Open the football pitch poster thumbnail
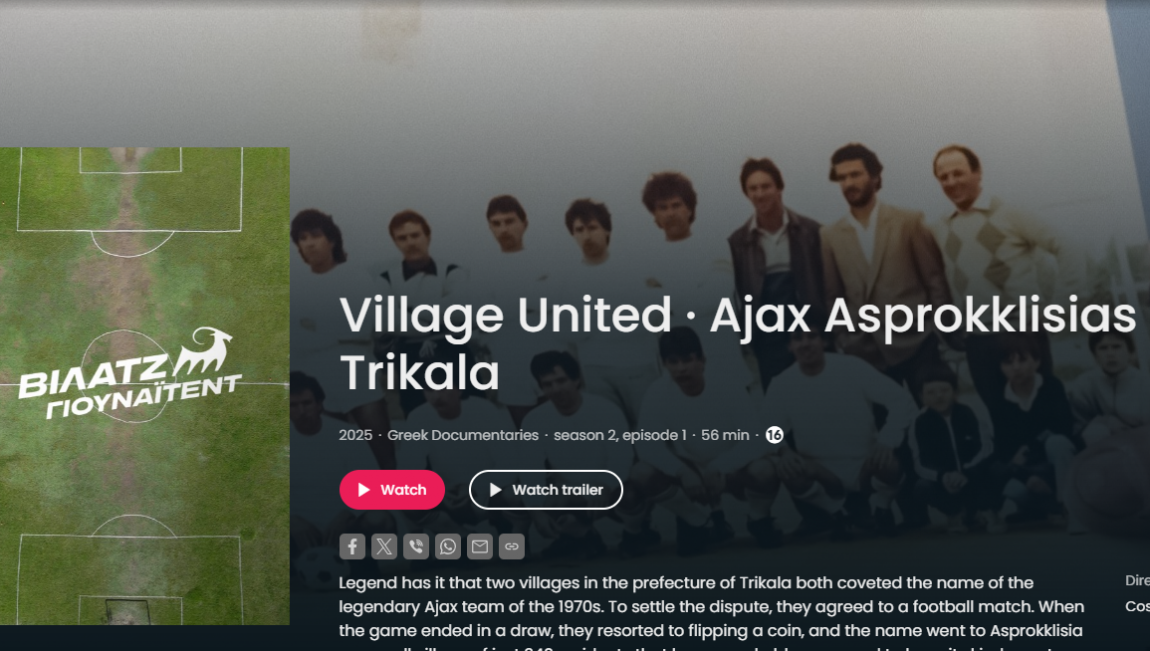1150x651 pixels. [144, 386]
